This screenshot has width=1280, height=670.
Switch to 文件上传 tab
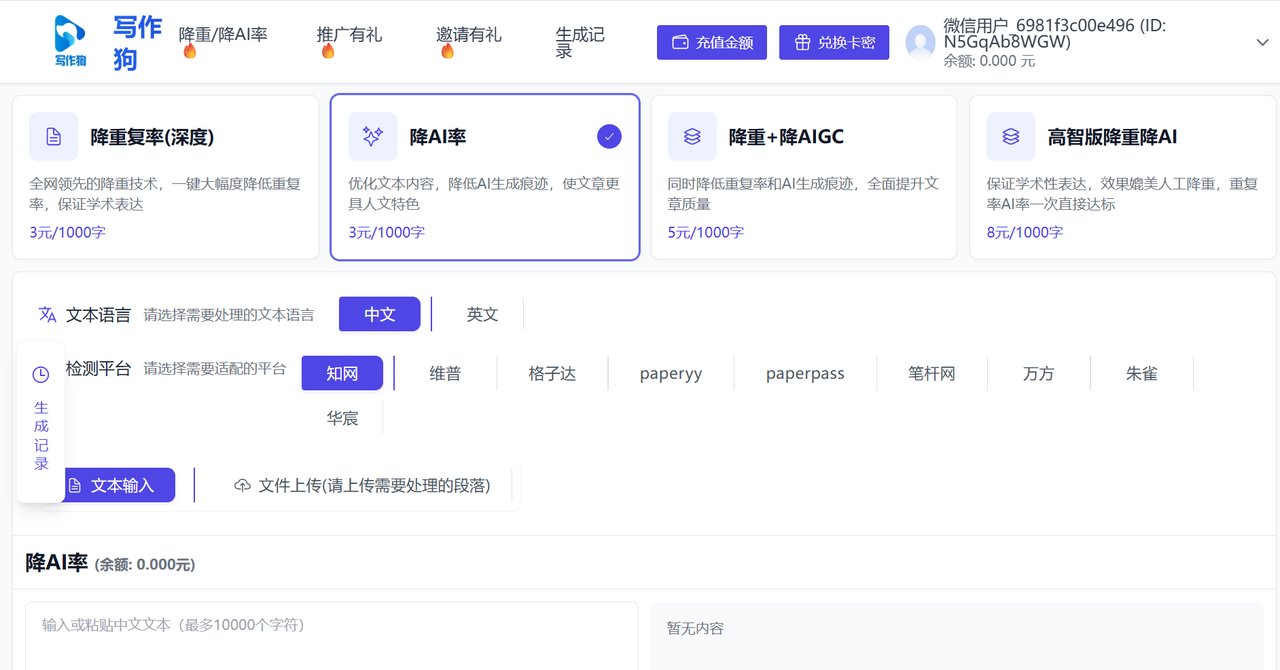click(x=364, y=485)
